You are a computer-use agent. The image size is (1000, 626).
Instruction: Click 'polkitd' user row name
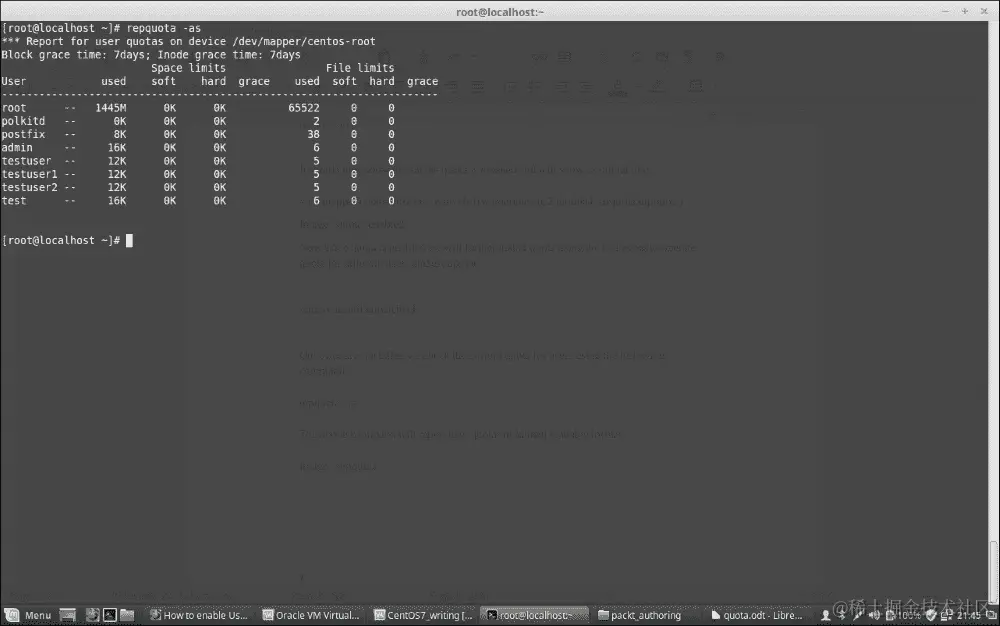pos(24,121)
